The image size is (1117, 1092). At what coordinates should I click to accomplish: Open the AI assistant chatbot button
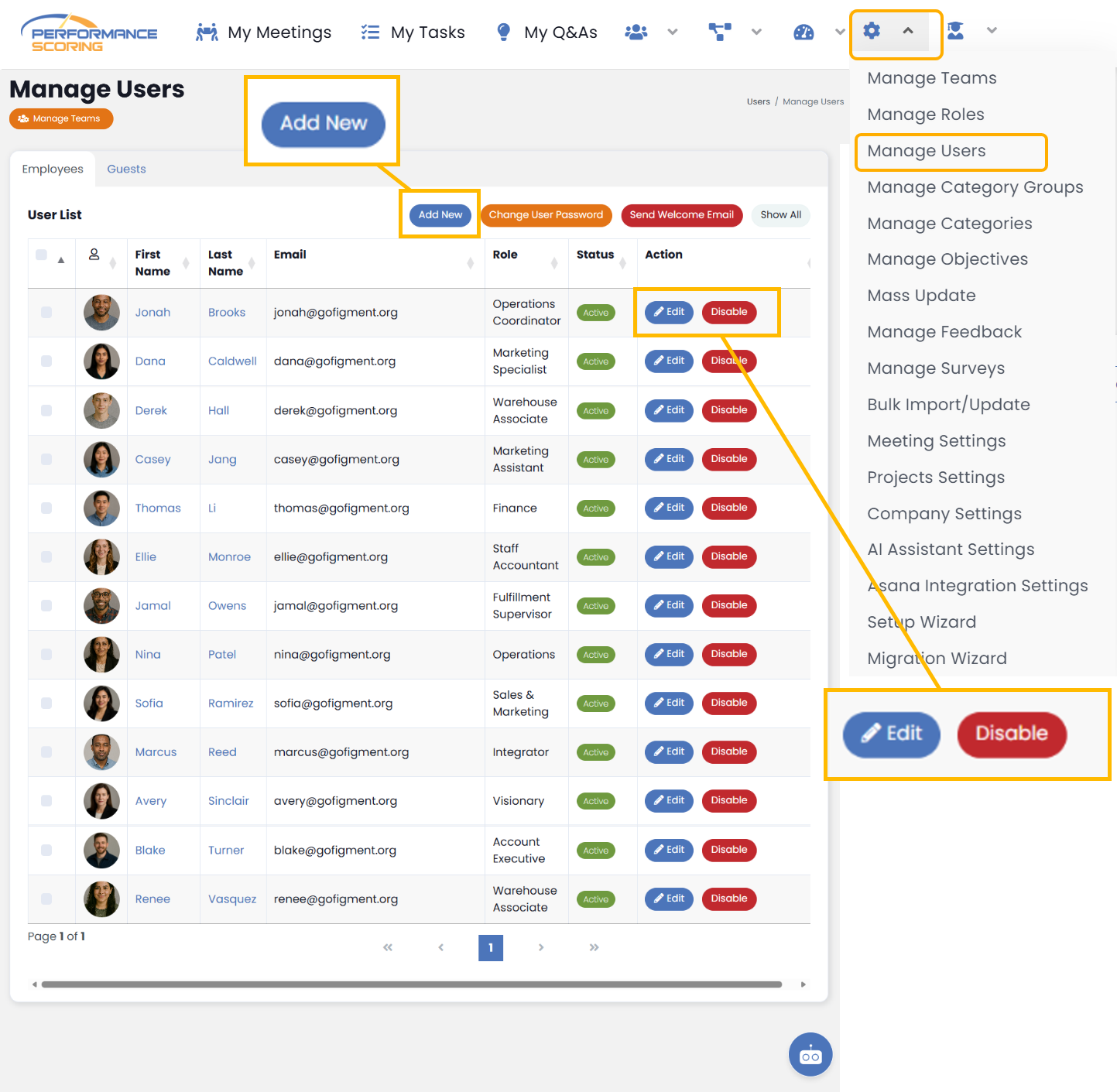[x=810, y=1055]
